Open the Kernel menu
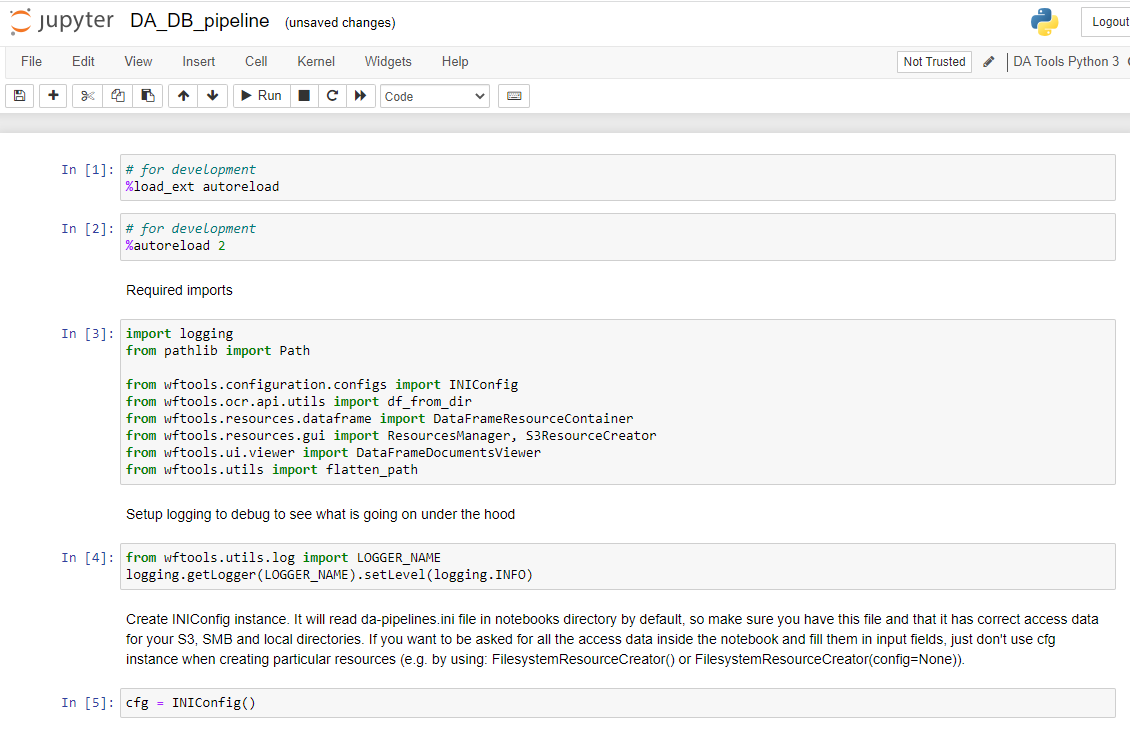The width and height of the screenshot is (1130, 740). 316,62
